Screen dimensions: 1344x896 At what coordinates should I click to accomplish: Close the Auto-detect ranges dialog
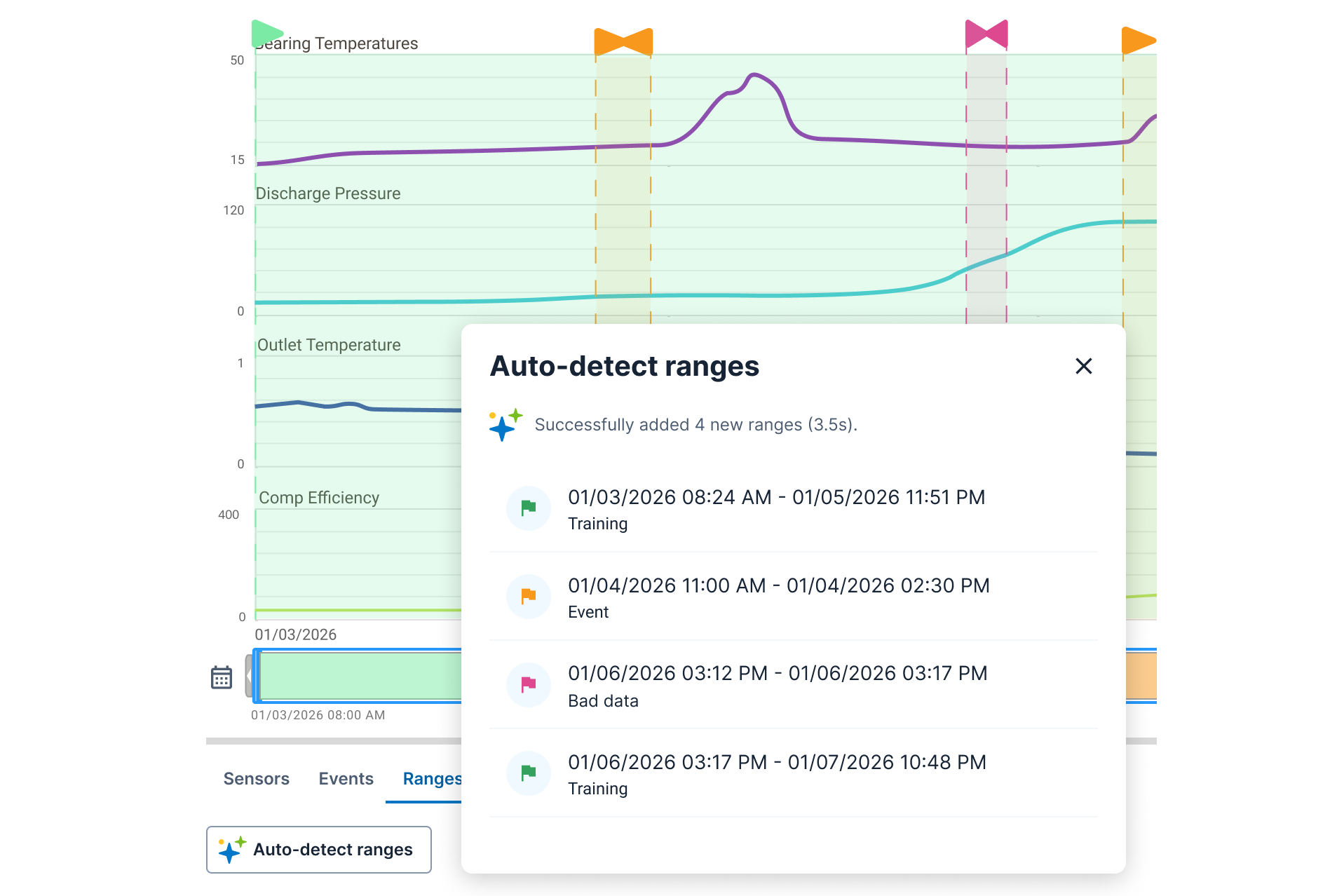pyautogui.click(x=1083, y=366)
